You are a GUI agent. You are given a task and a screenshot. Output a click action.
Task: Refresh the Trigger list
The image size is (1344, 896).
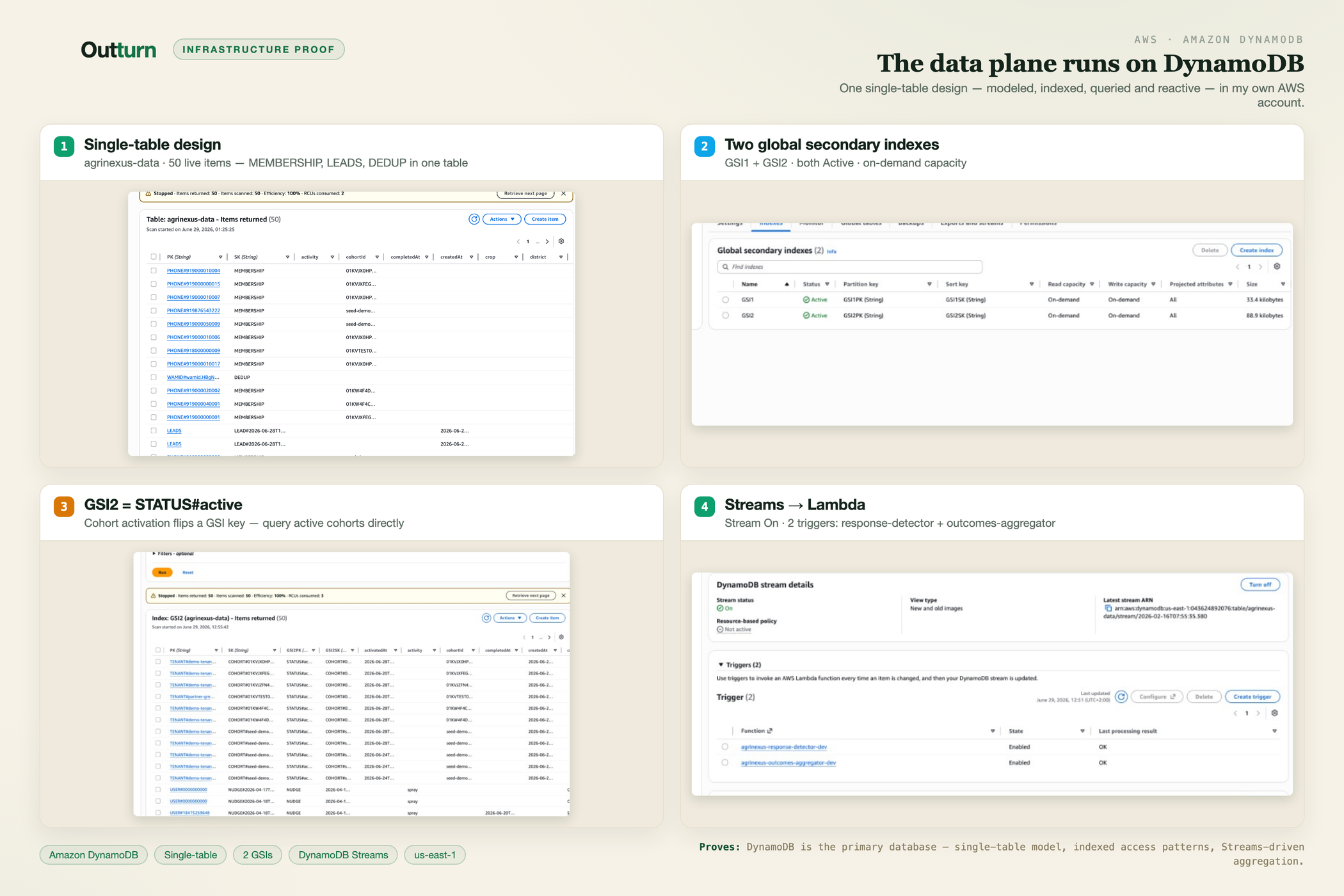1121,696
